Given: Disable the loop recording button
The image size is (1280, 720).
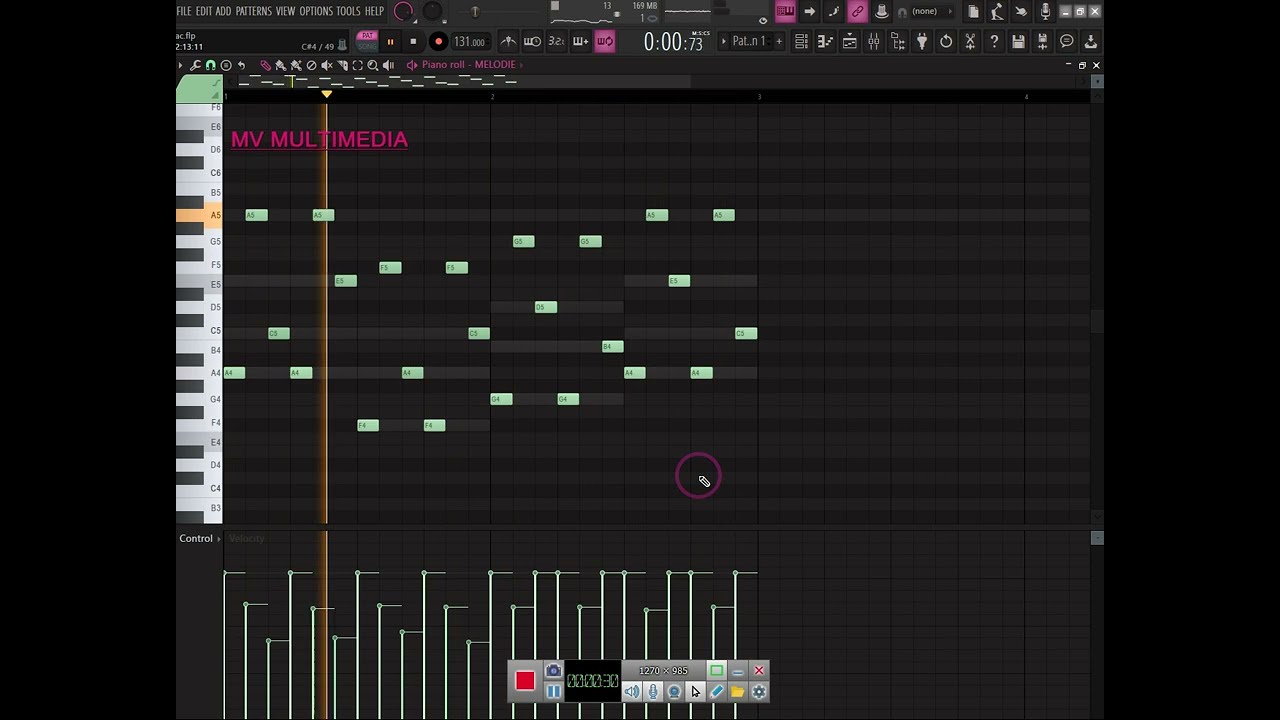Looking at the screenshot, I should [x=605, y=41].
